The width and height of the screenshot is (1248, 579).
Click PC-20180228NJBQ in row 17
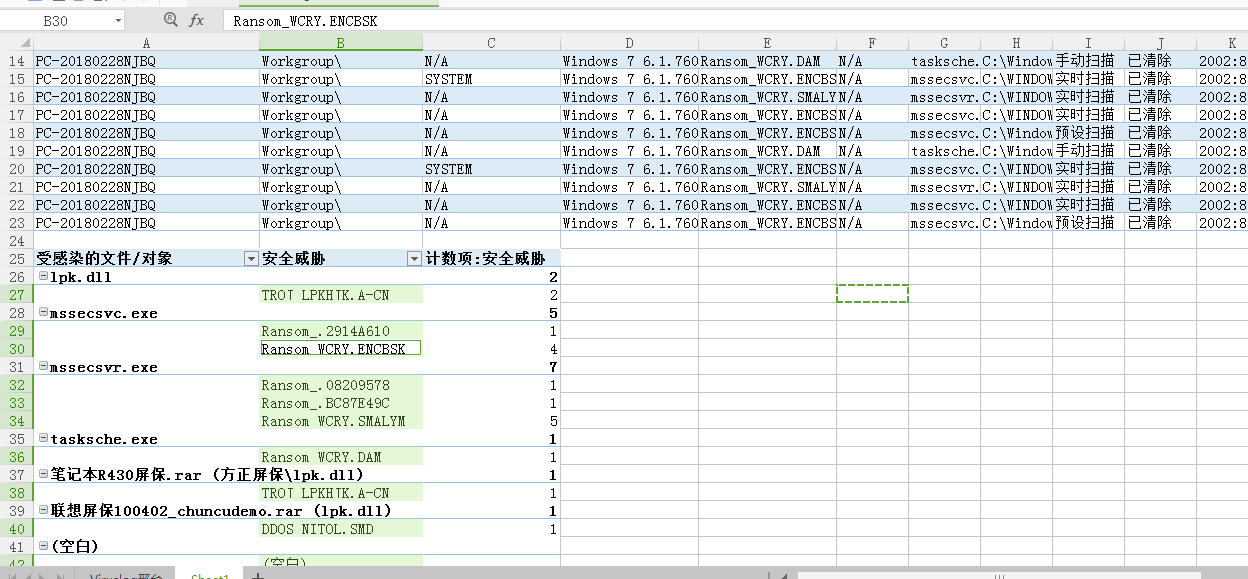coord(146,115)
